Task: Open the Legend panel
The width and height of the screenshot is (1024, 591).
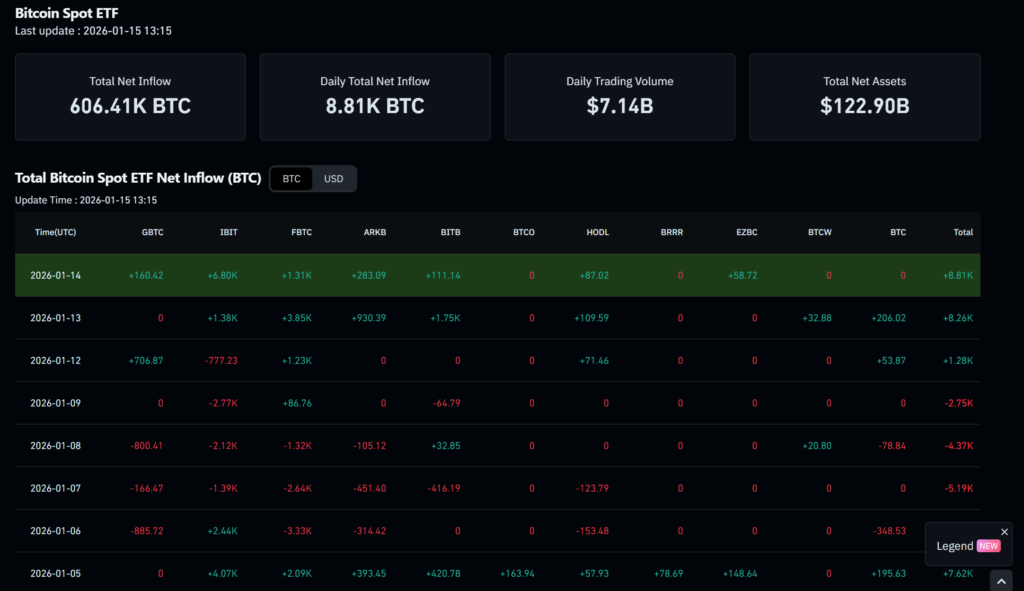Action: coord(955,546)
